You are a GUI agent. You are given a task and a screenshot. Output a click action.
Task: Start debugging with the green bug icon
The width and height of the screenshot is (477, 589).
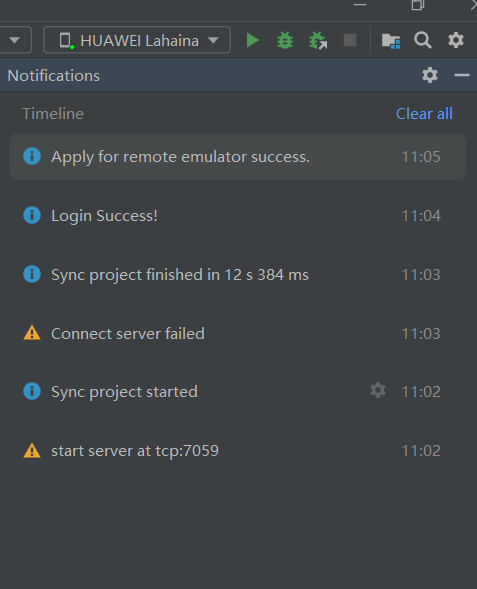point(285,40)
